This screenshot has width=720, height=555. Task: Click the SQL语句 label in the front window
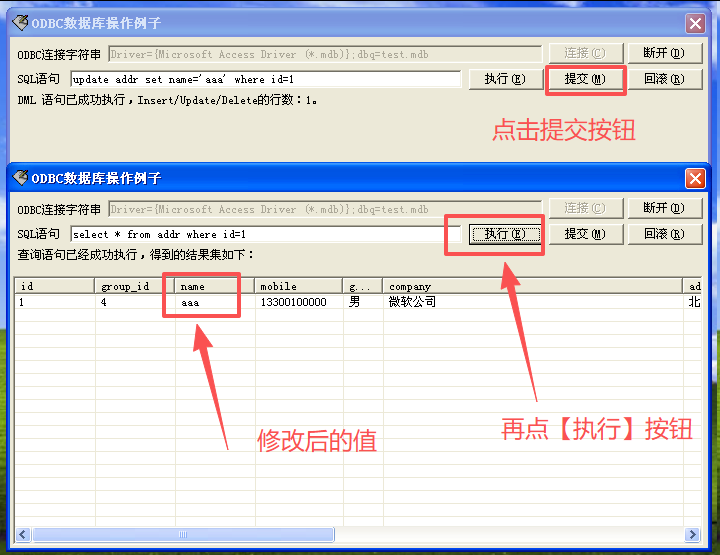pyautogui.click(x=39, y=234)
